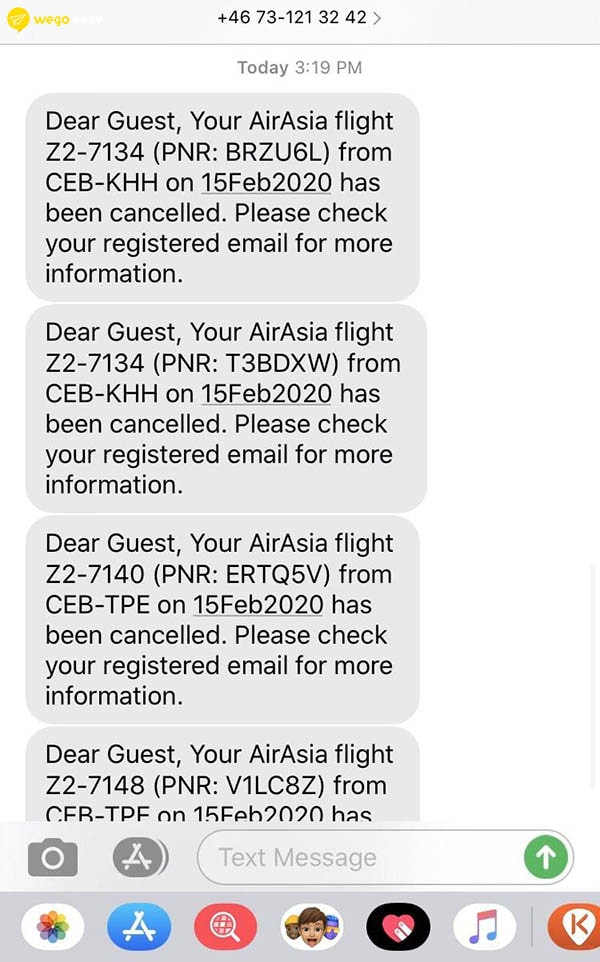Open the camera from the message bar
Image resolution: width=600 pixels, height=962 pixels.
pos(53,857)
